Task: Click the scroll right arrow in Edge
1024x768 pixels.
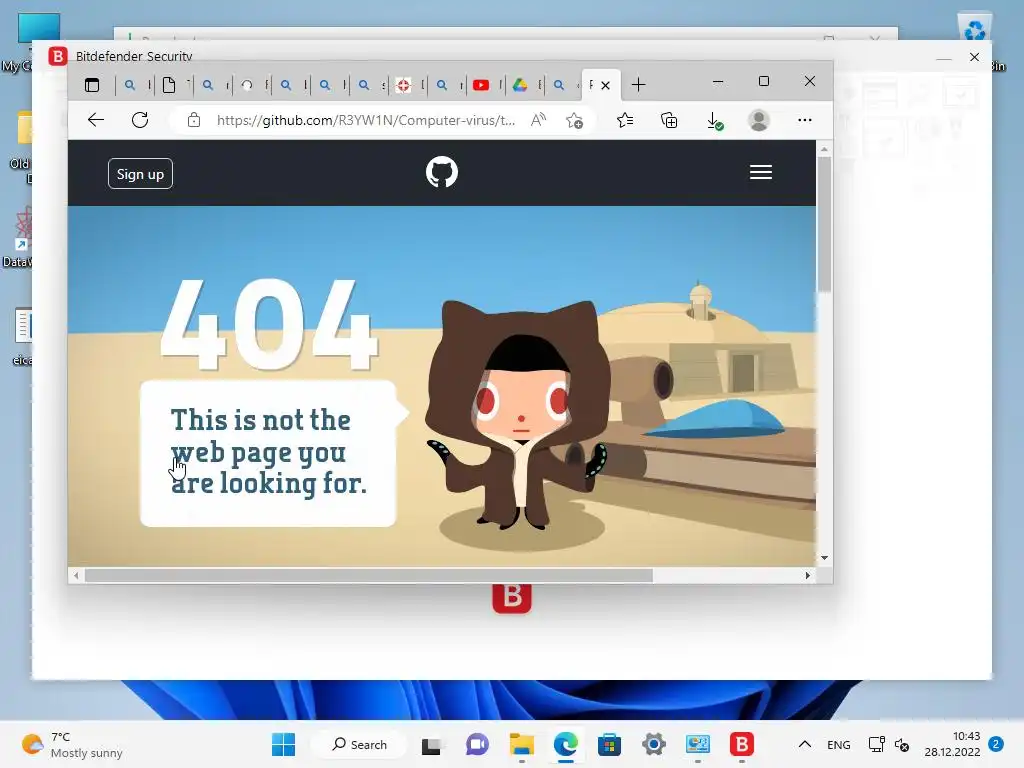Action: pos(808,575)
